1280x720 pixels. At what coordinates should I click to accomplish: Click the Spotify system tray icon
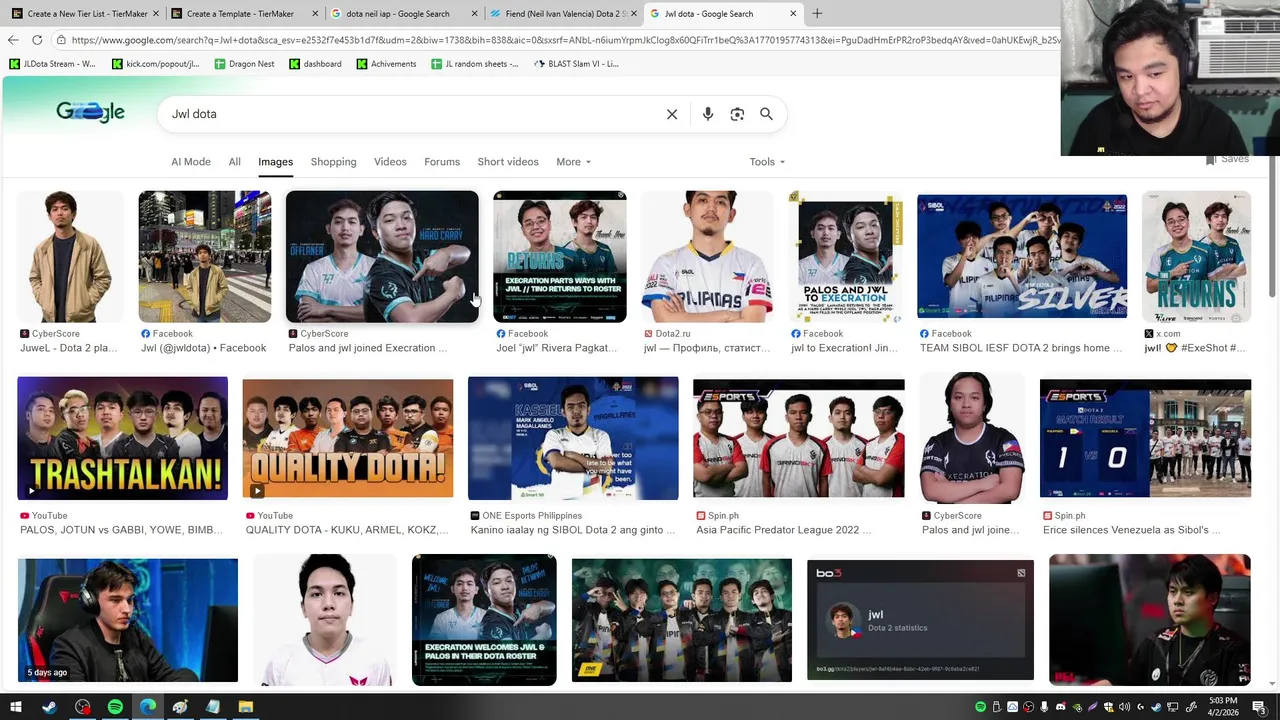(980, 707)
